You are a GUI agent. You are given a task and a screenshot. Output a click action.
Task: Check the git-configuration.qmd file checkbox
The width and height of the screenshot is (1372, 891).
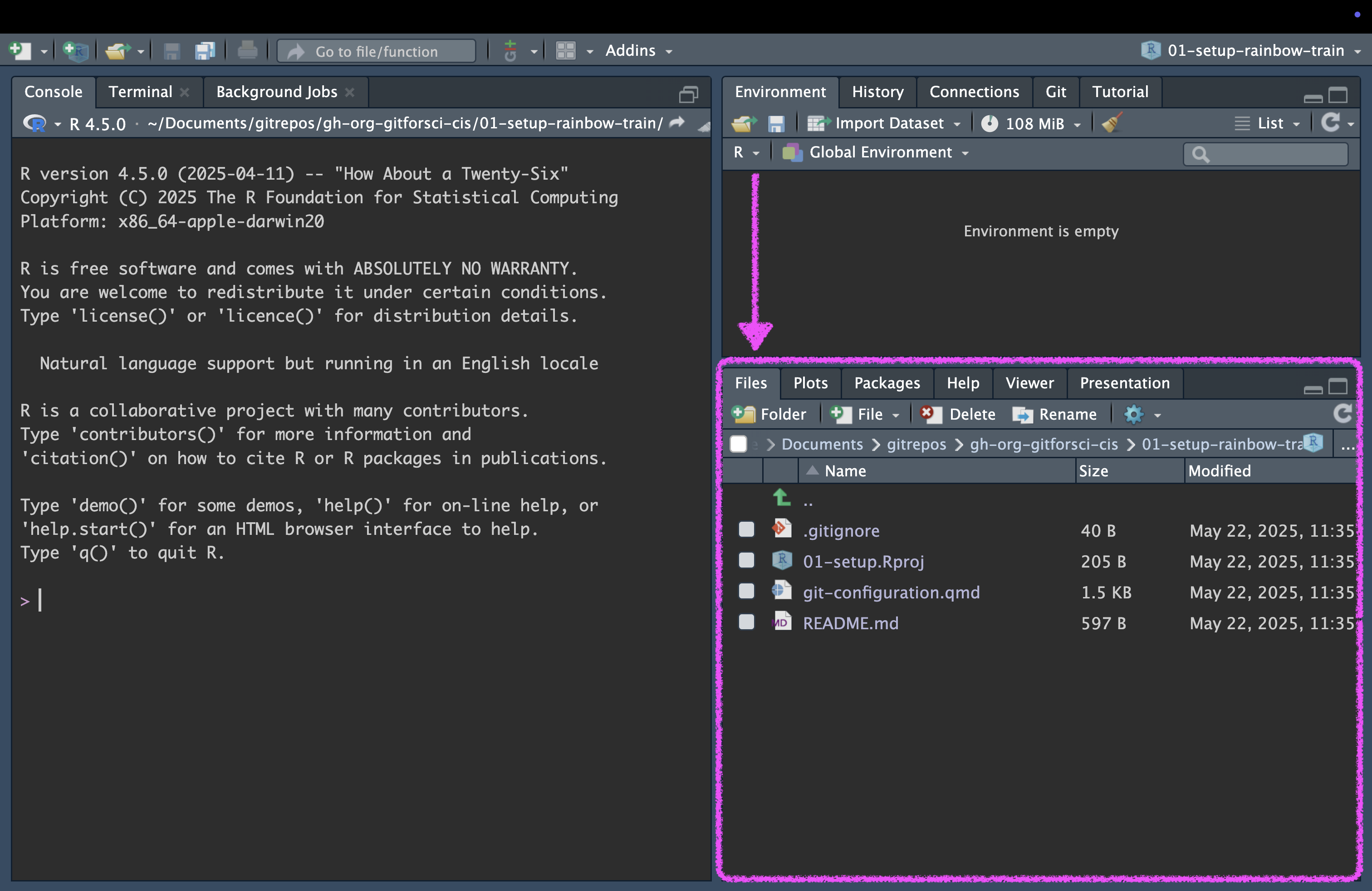click(x=746, y=591)
